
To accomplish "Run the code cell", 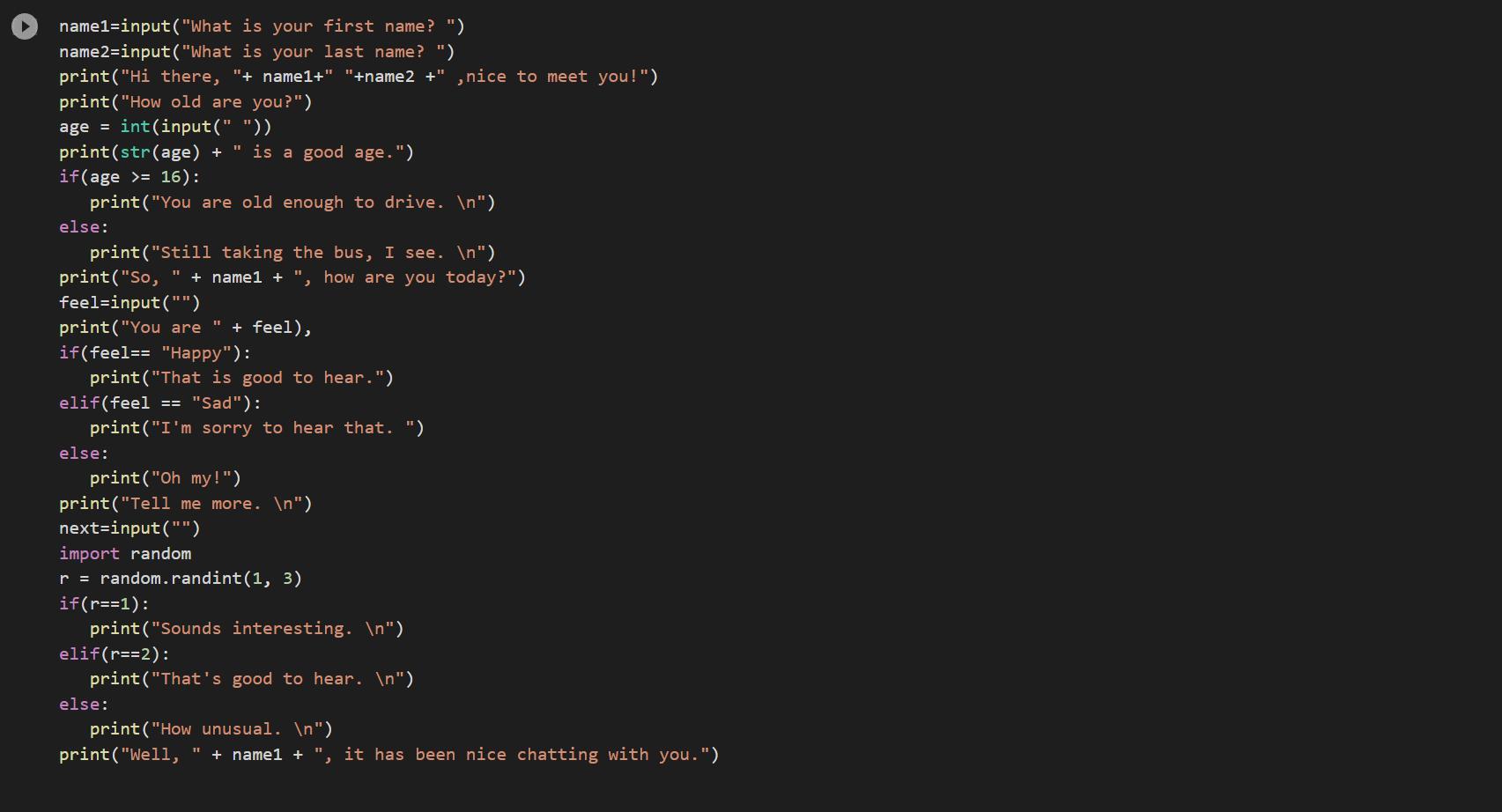I will (x=25, y=26).
